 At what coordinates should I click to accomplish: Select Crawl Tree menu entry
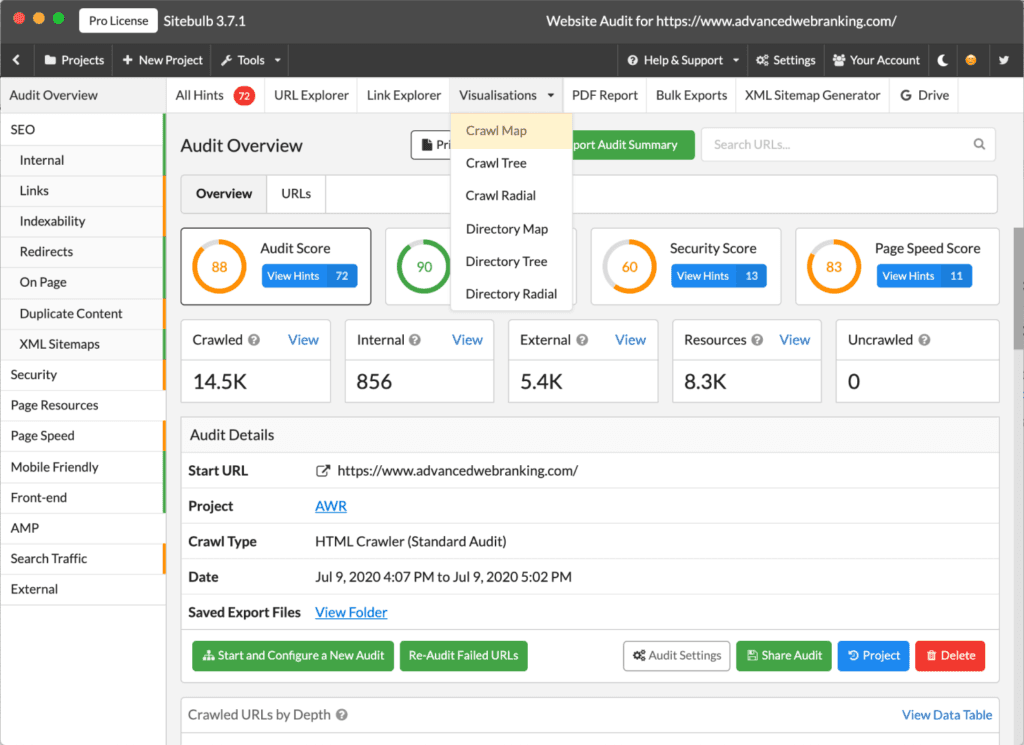(x=511, y=163)
